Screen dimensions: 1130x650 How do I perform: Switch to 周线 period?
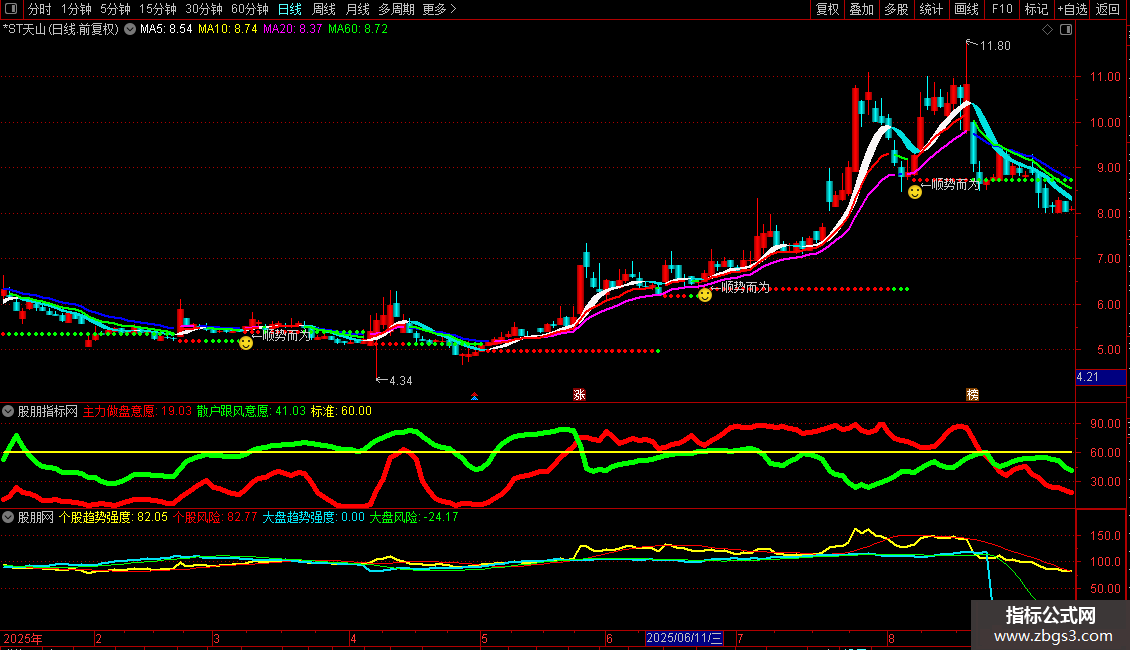[x=324, y=9]
